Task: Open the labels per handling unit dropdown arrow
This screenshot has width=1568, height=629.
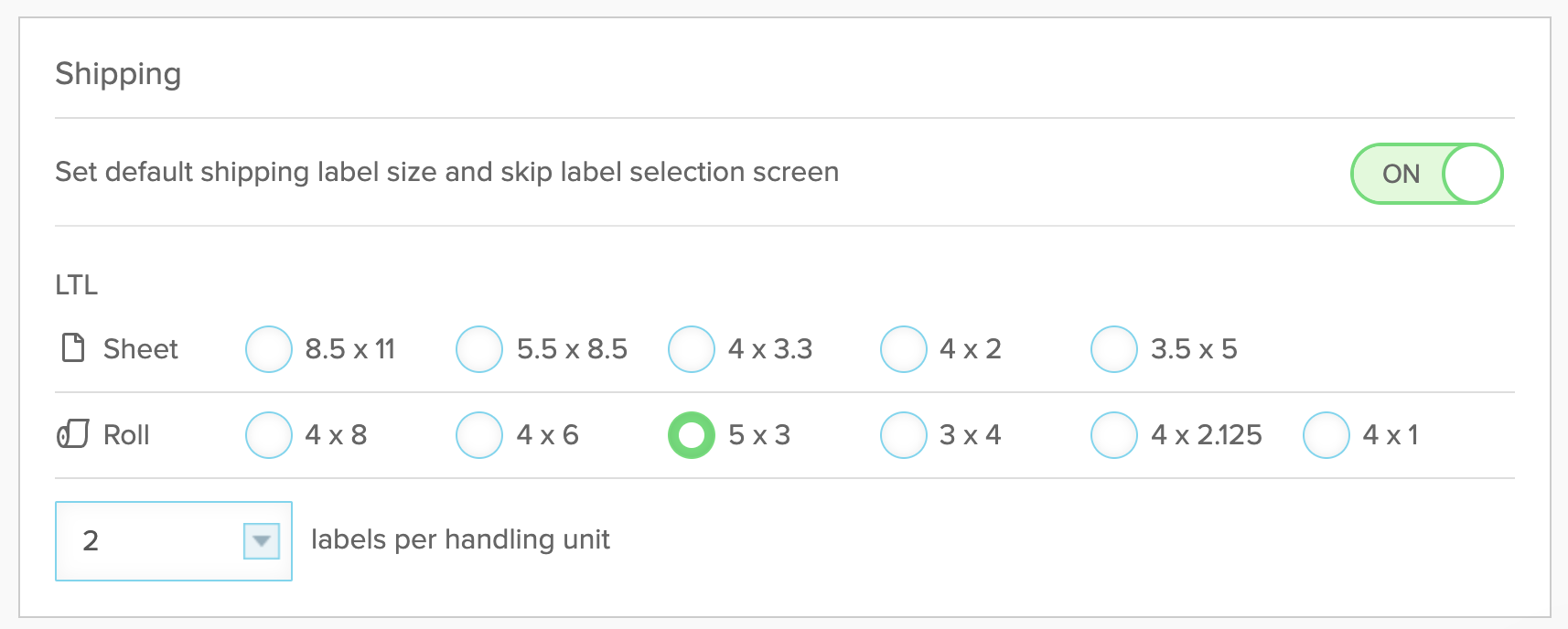Action: [x=262, y=540]
